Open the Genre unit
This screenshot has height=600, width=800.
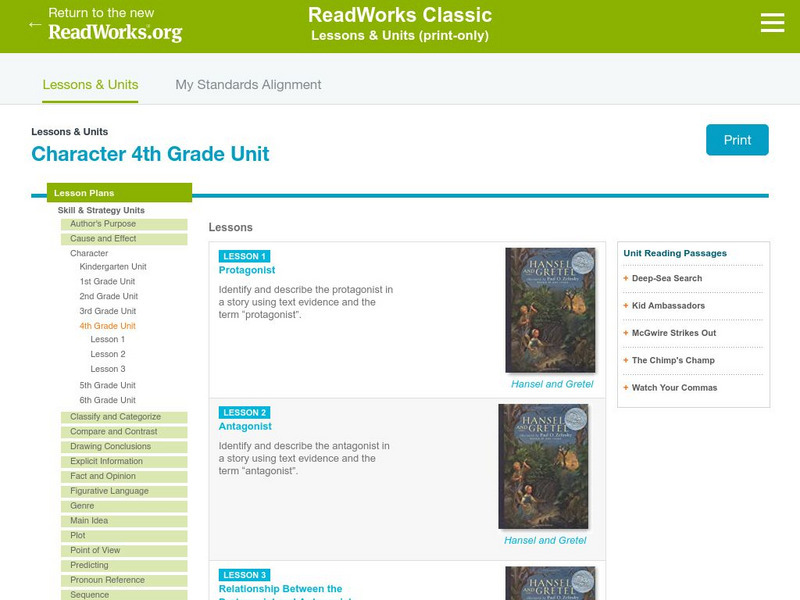pyautogui.click(x=124, y=506)
